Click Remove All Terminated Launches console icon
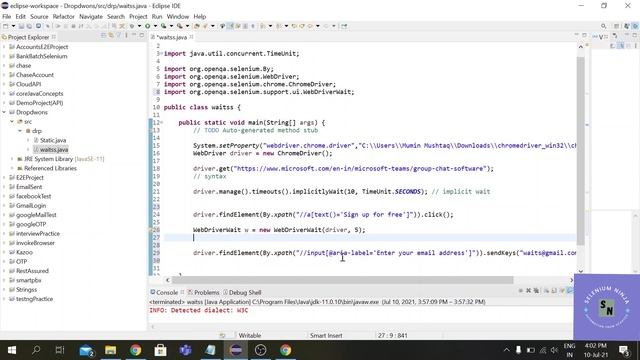 tap(536, 291)
